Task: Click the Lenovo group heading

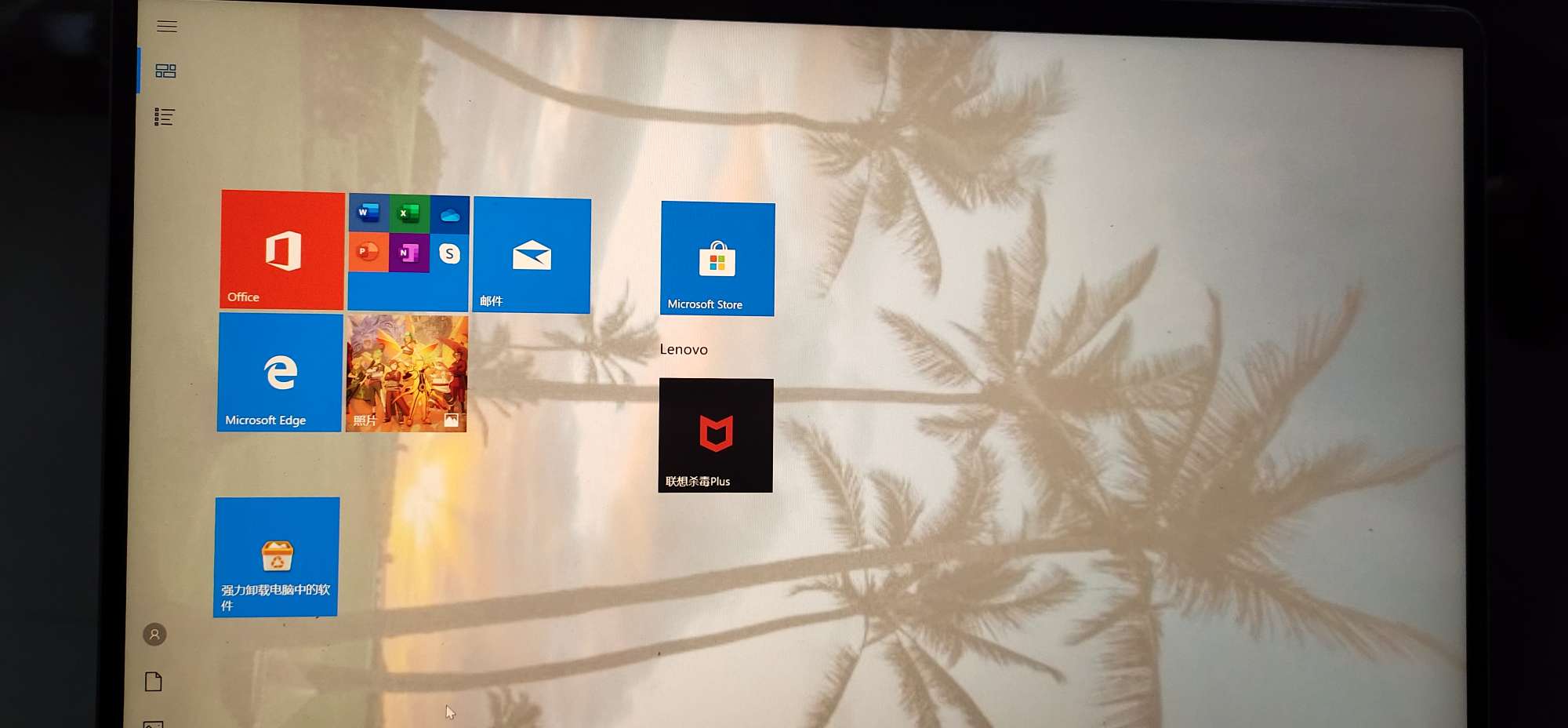Action: pyautogui.click(x=684, y=350)
